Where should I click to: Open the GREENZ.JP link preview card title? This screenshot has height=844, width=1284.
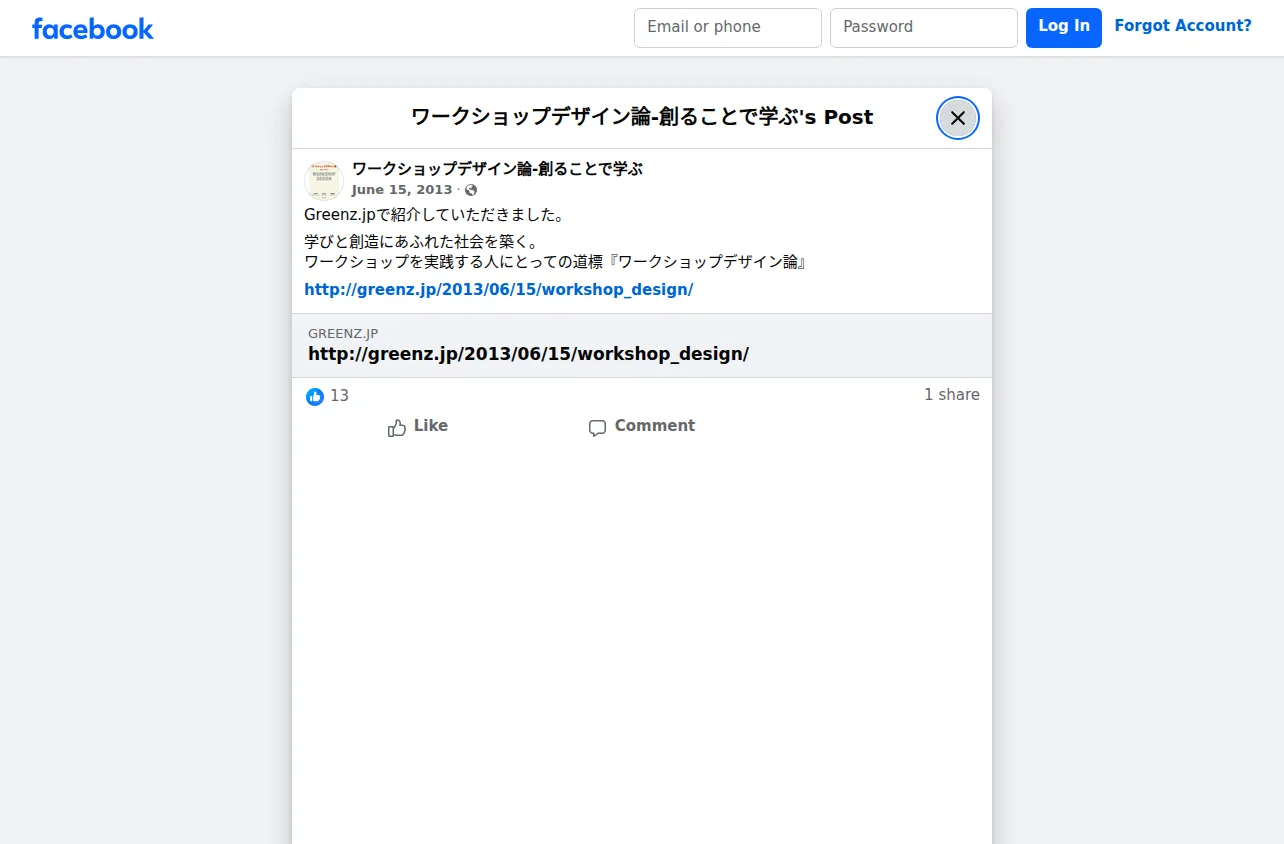click(x=528, y=354)
